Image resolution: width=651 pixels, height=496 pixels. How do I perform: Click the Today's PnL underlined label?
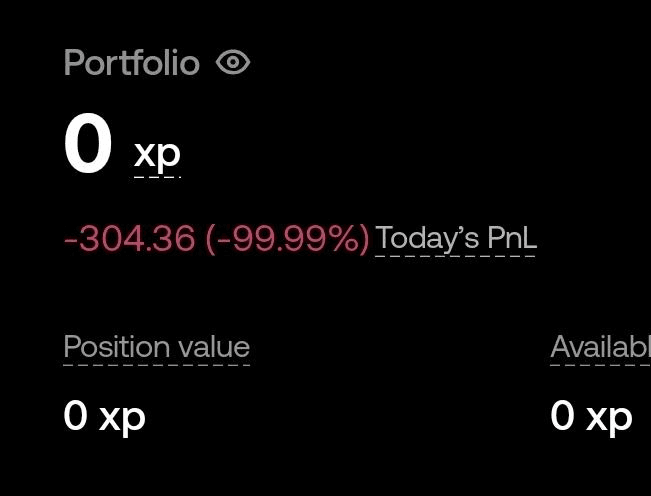click(x=456, y=238)
